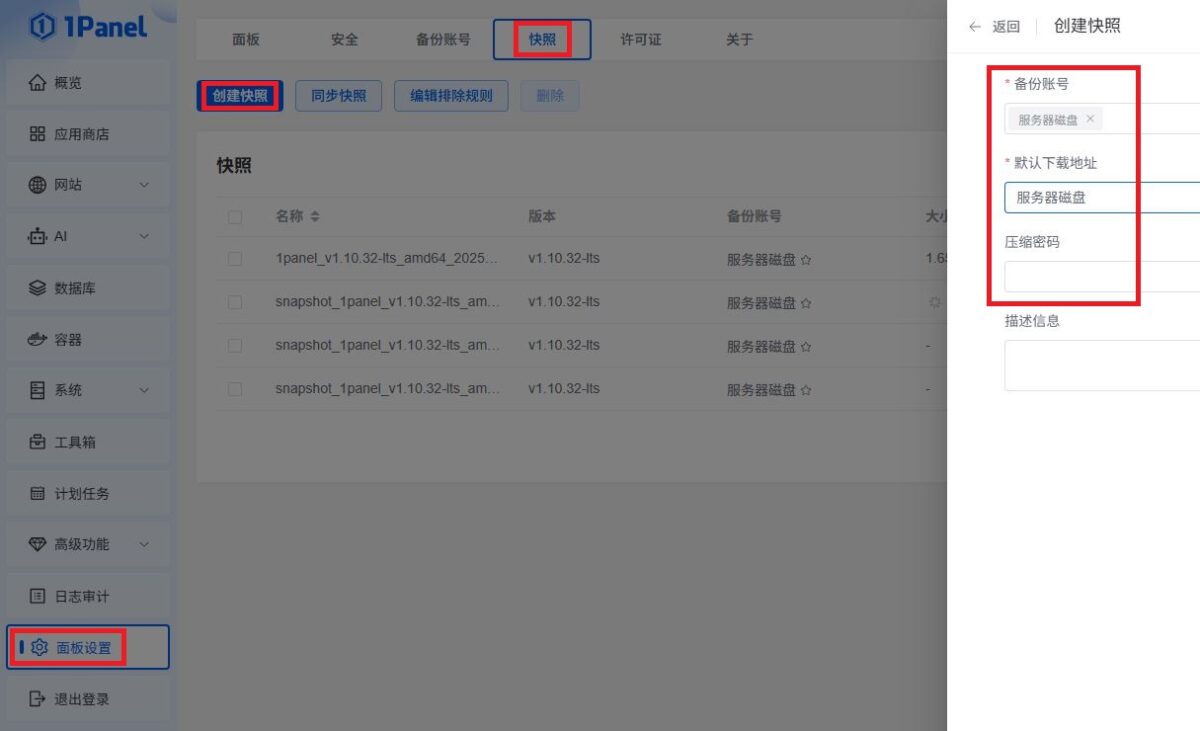Click the 退出登录 logout icon
Screen dimensions: 1200x731
(x=35, y=698)
